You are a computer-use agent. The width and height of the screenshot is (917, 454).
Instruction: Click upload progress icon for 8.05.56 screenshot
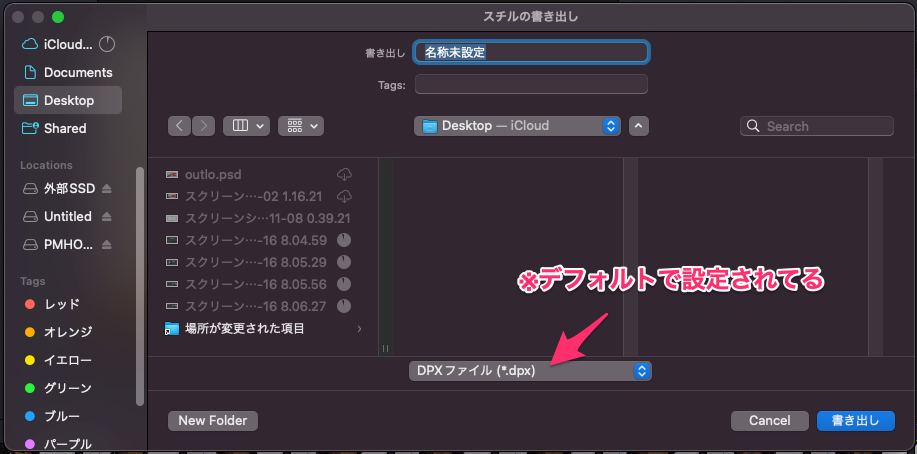[344, 284]
